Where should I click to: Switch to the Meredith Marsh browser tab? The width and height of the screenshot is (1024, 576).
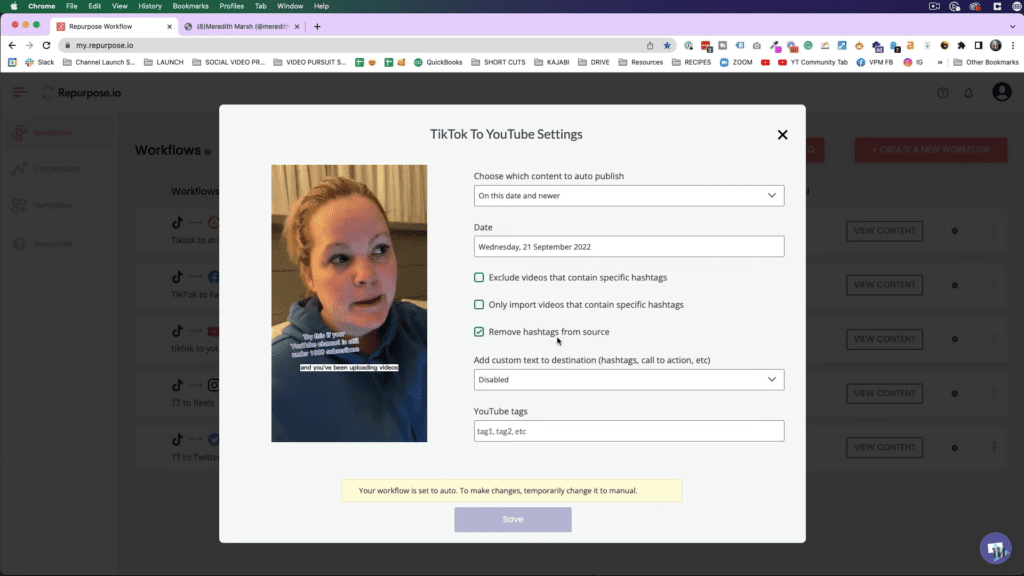(x=242, y=27)
